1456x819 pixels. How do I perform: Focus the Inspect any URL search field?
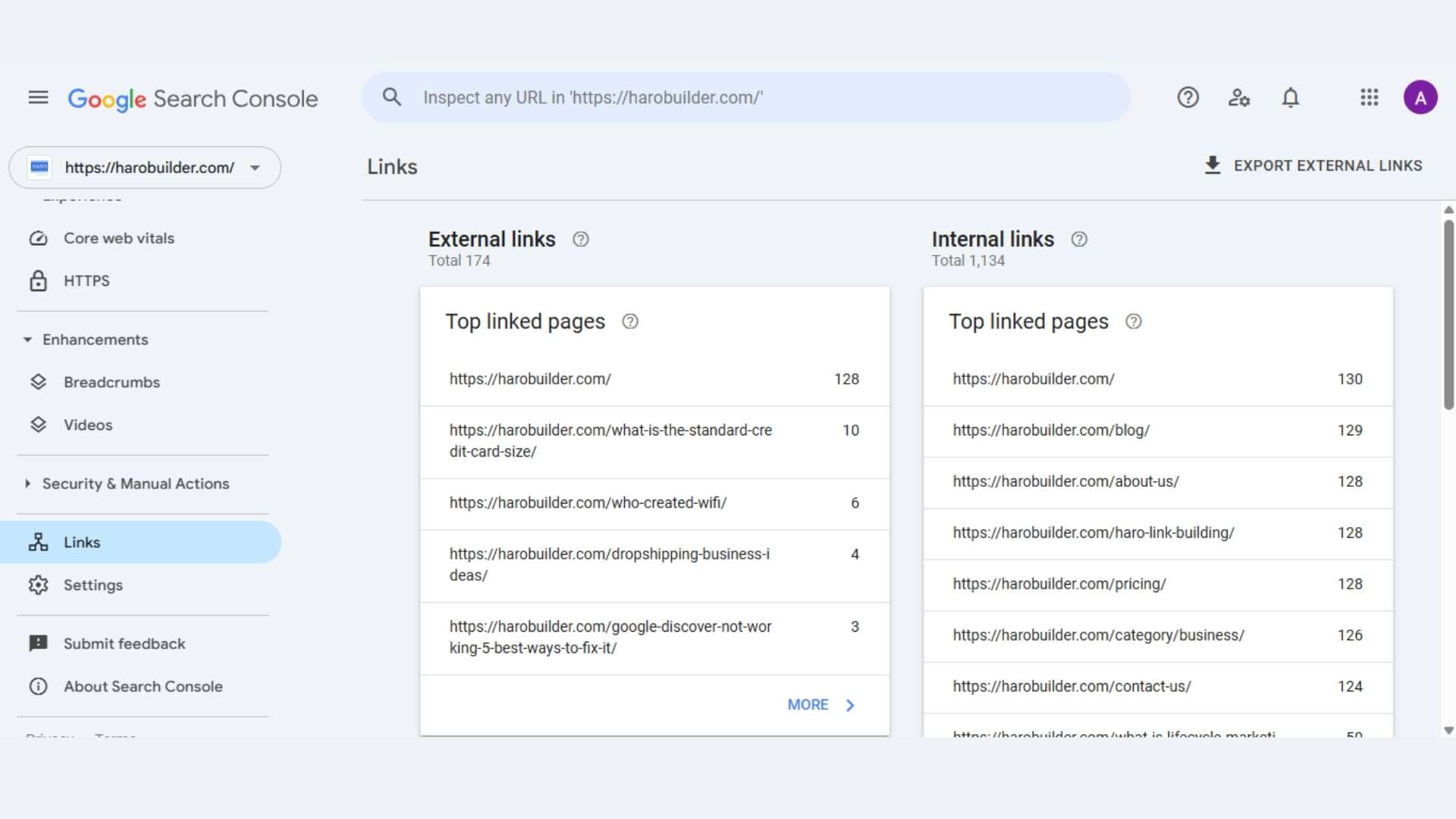click(746, 97)
